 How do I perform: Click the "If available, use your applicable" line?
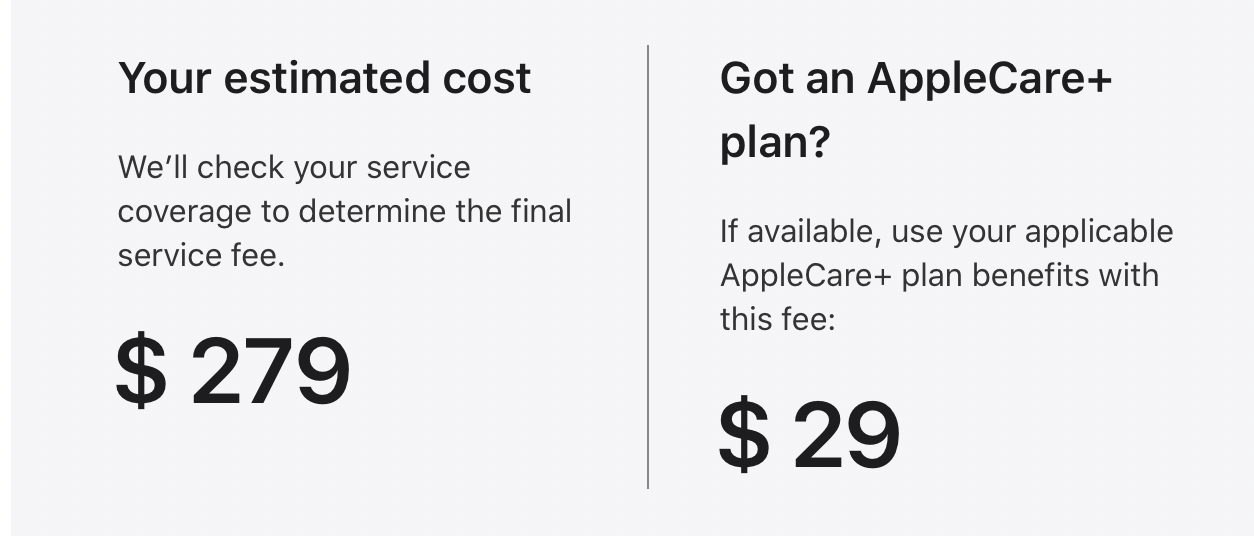[x=947, y=231]
